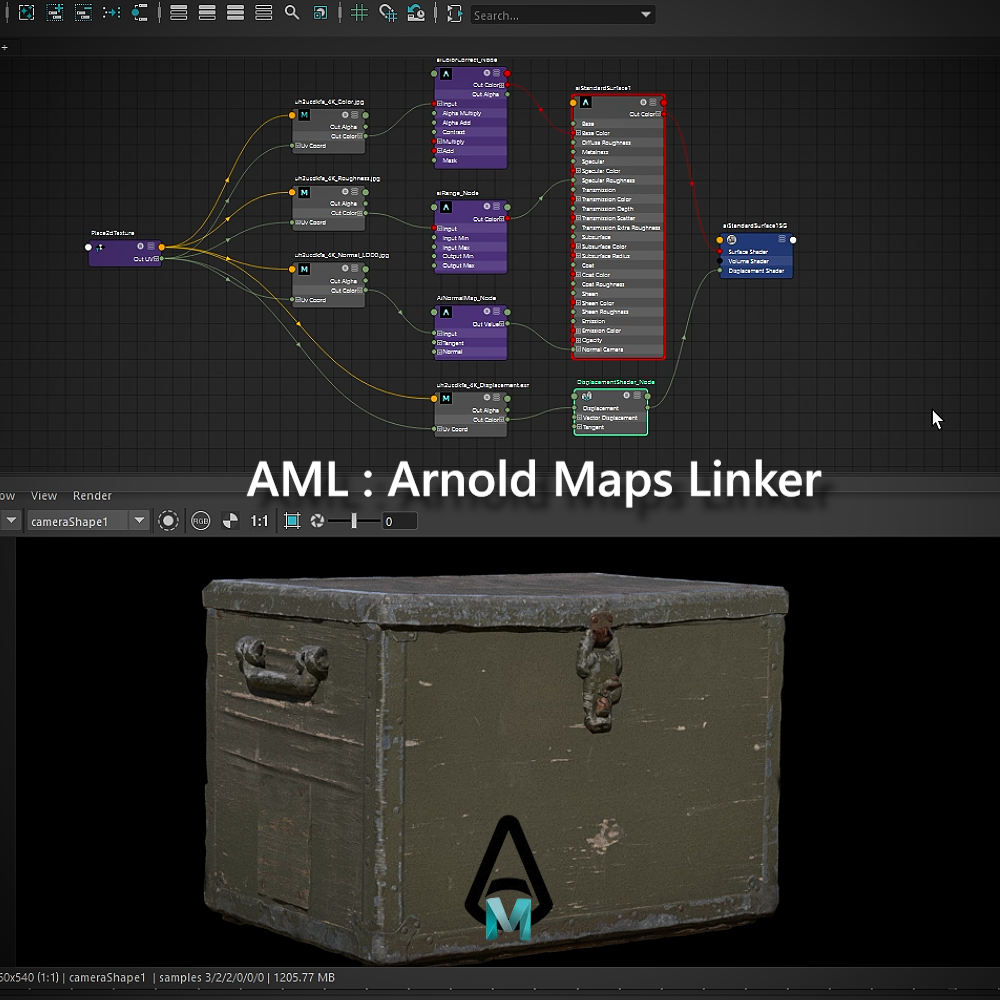
Task: Expand the Specular Color attribute plus box
Action: pyautogui.click(x=578, y=171)
